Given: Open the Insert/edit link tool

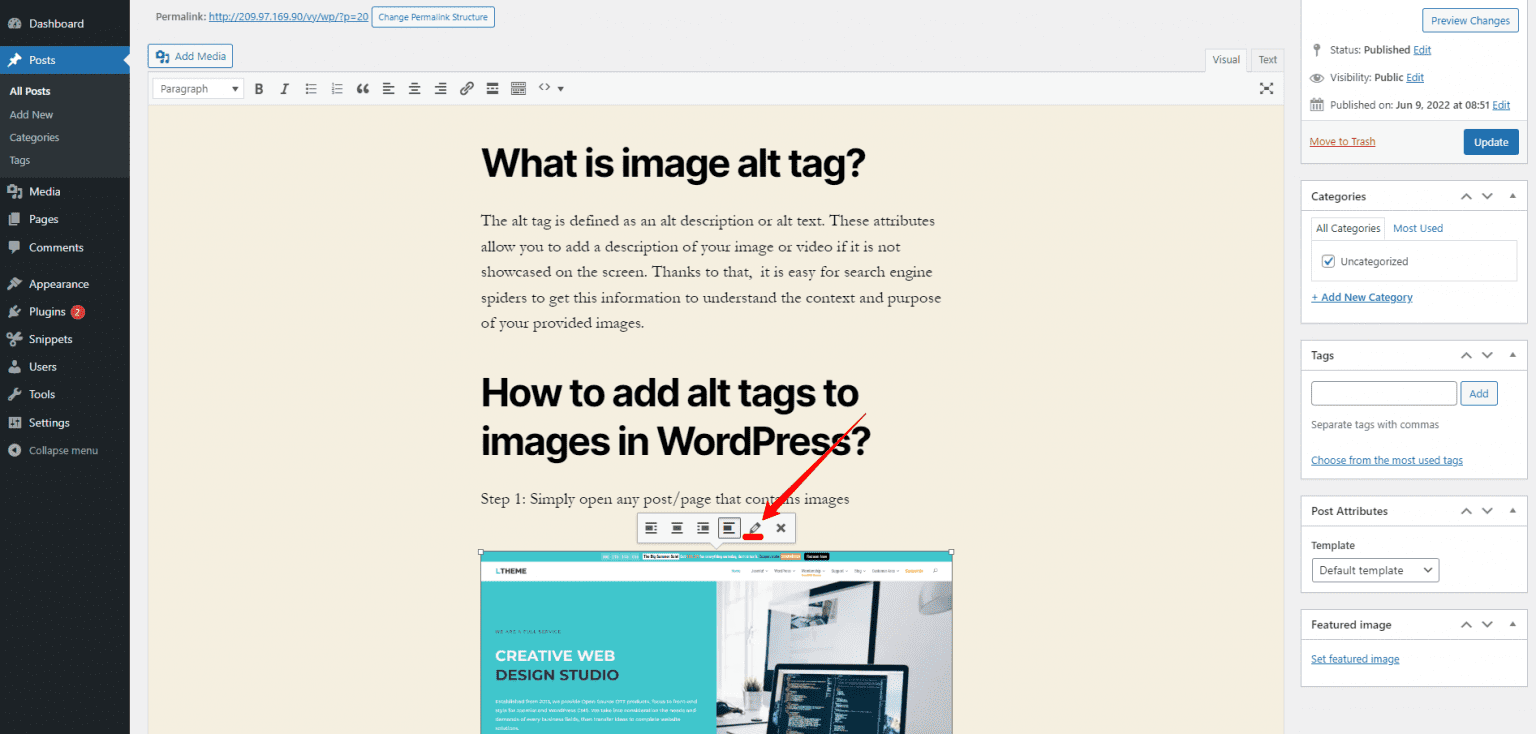Looking at the screenshot, I should point(466,88).
